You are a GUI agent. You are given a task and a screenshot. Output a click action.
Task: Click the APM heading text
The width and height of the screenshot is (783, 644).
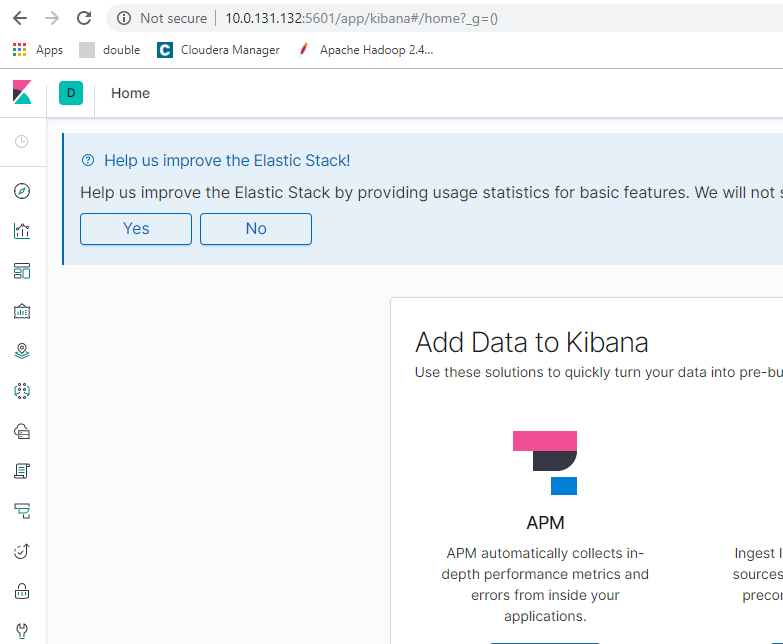[545, 523]
